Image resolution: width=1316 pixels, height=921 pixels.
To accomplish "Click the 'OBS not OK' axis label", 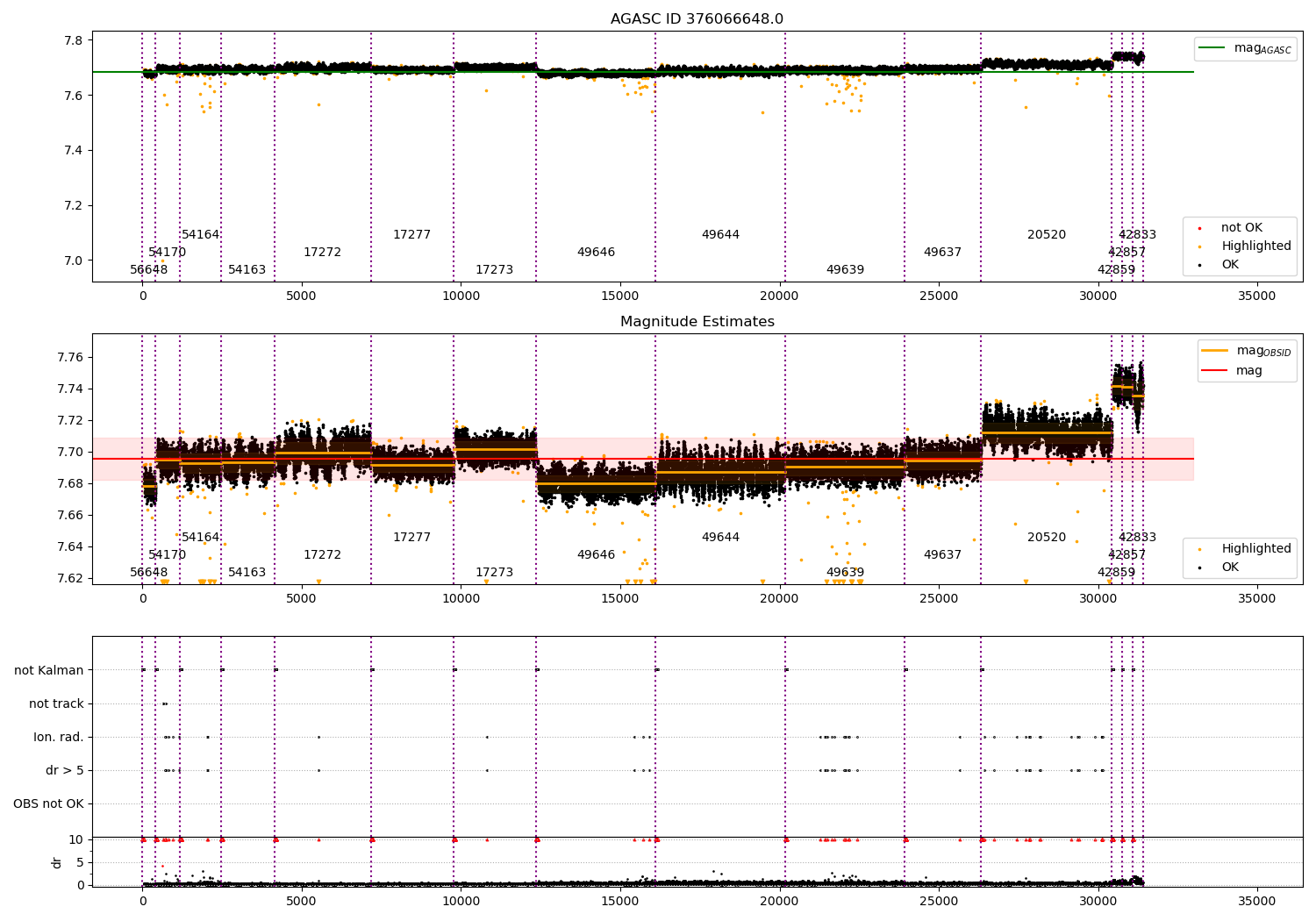I will pos(48,803).
